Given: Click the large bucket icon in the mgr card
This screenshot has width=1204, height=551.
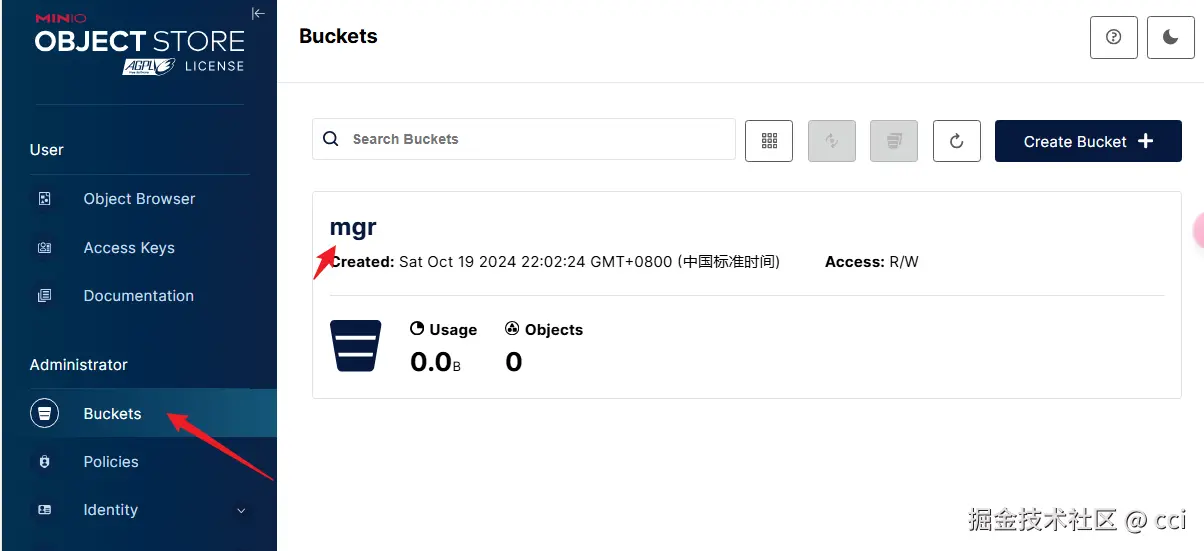Looking at the screenshot, I should (356, 346).
